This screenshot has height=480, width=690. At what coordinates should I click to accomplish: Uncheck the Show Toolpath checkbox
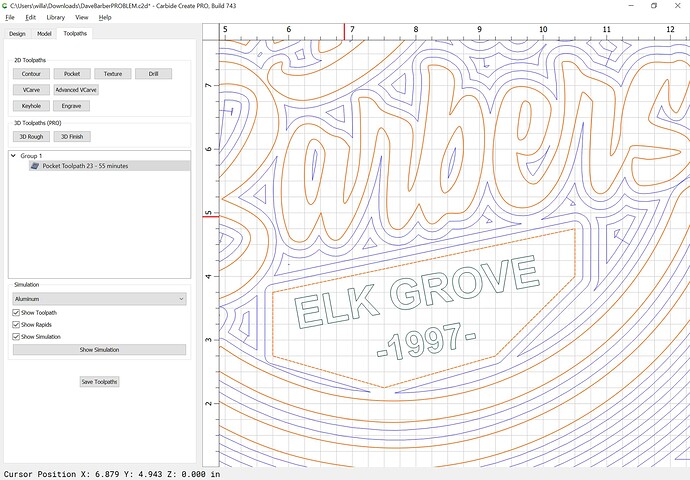click(15, 313)
